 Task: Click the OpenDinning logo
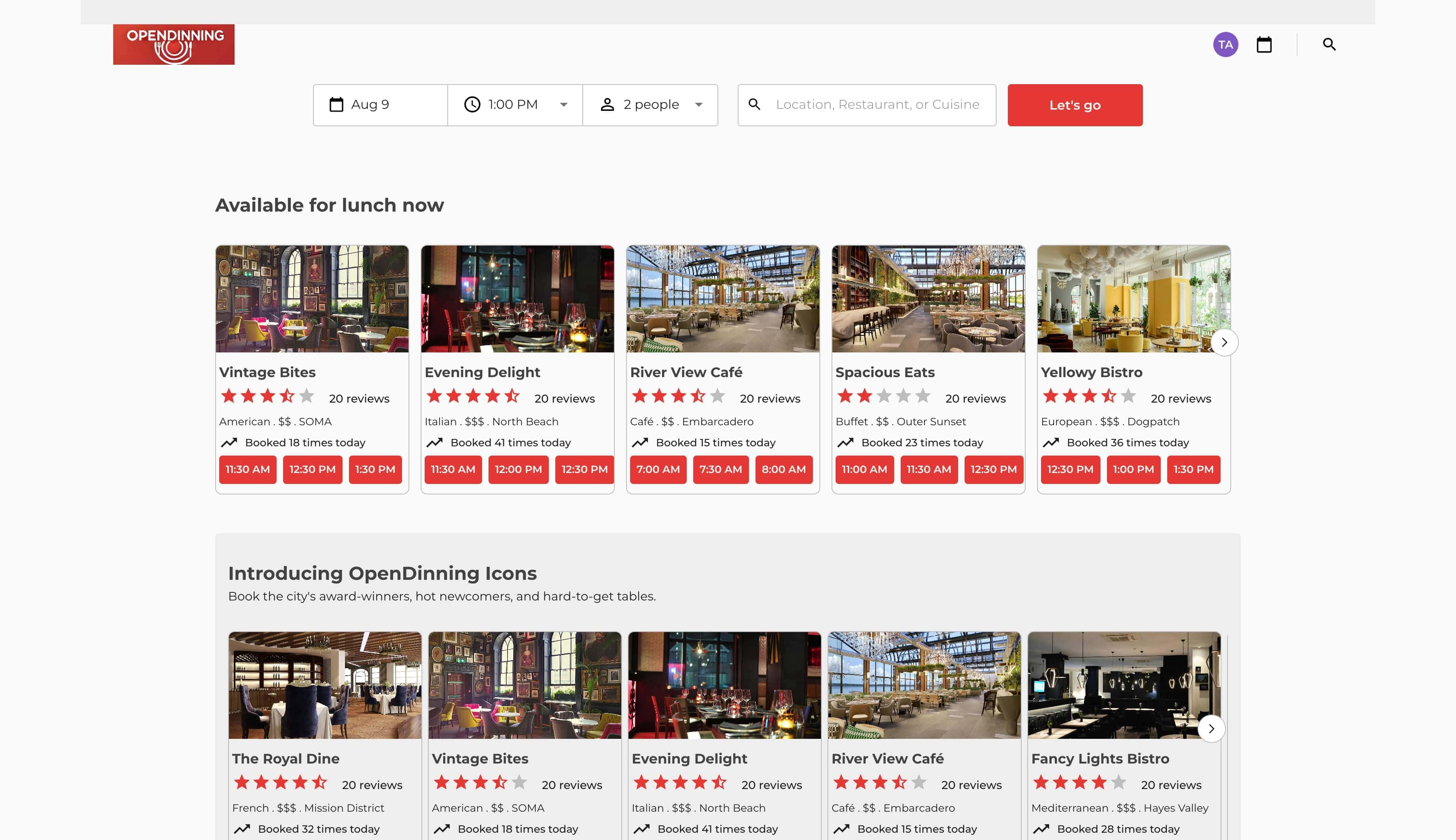(174, 45)
